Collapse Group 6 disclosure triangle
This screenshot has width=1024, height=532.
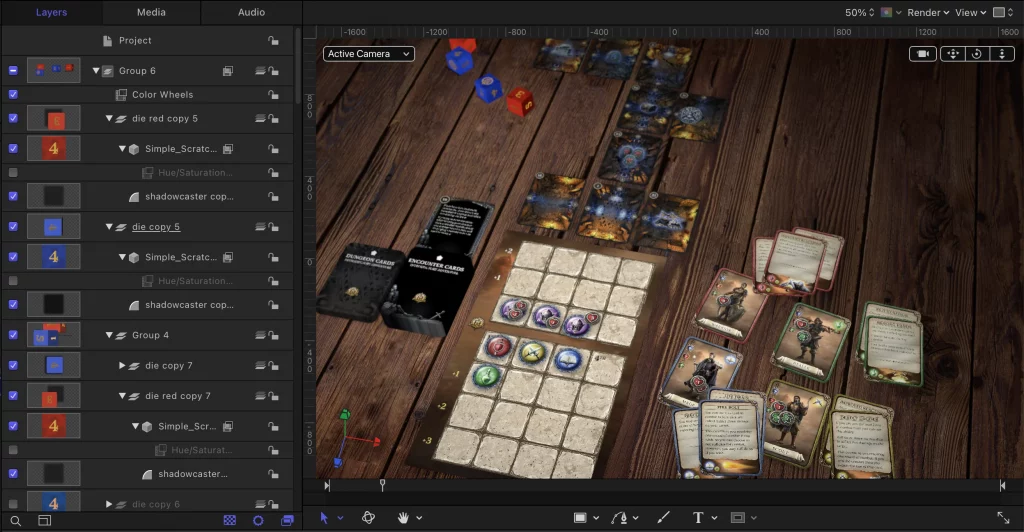(96, 70)
